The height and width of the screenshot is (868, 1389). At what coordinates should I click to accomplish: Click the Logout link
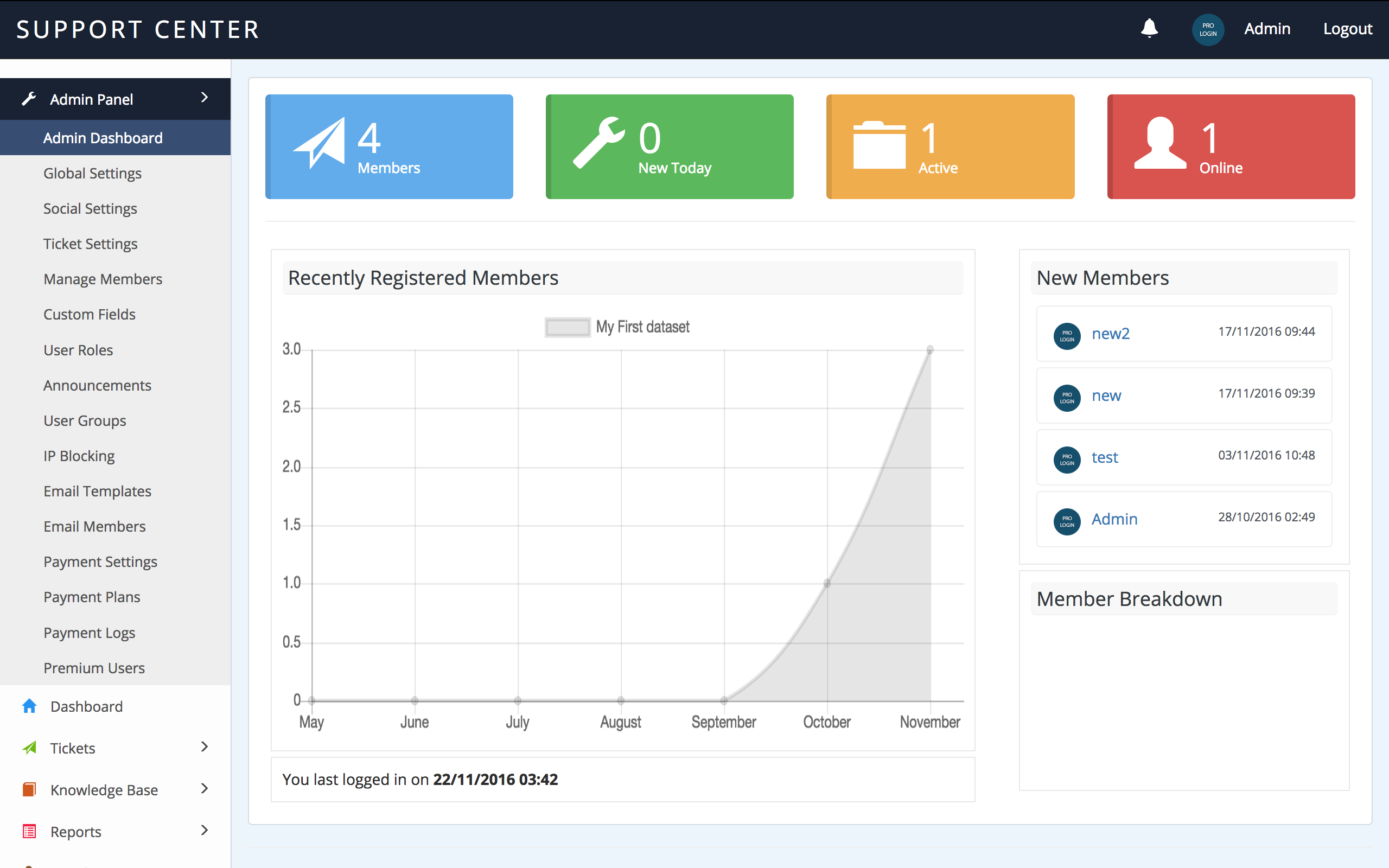(x=1347, y=29)
